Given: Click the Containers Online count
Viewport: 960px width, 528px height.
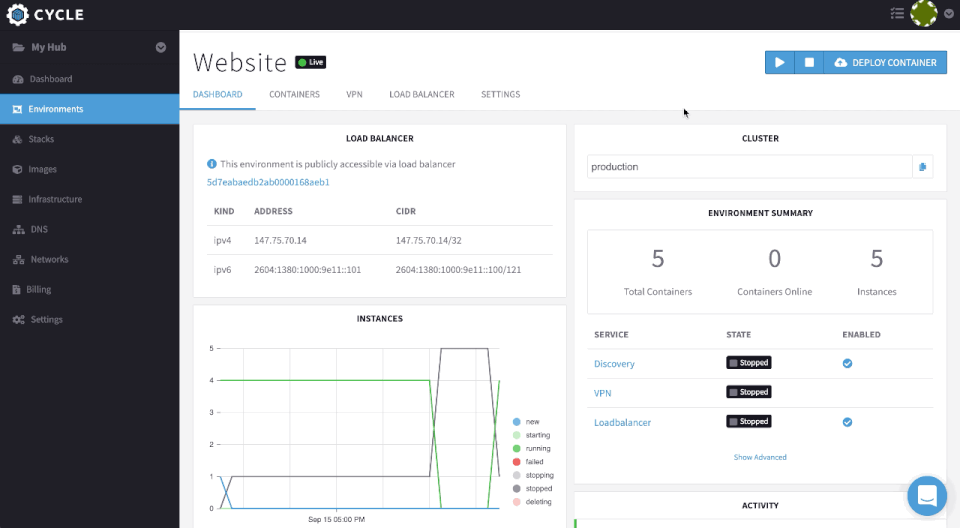Looking at the screenshot, I should tap(774, 259).
